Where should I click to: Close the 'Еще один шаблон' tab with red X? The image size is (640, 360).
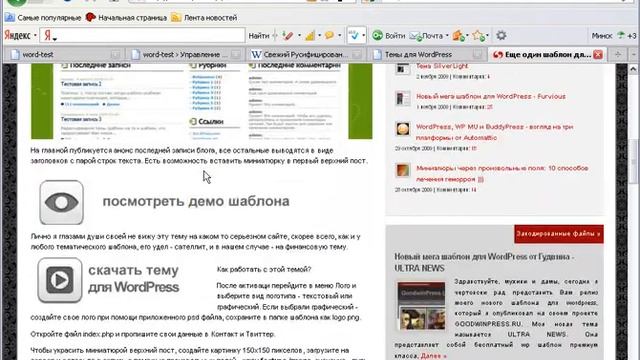point(598,54)
